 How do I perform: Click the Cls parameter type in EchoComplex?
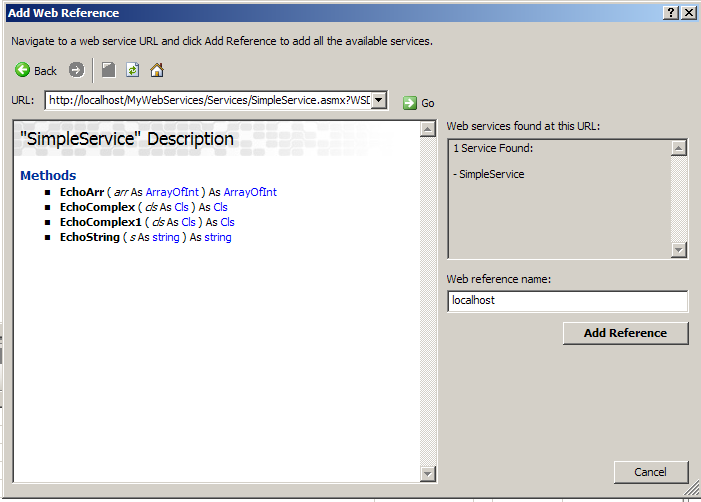click(182, 207)
